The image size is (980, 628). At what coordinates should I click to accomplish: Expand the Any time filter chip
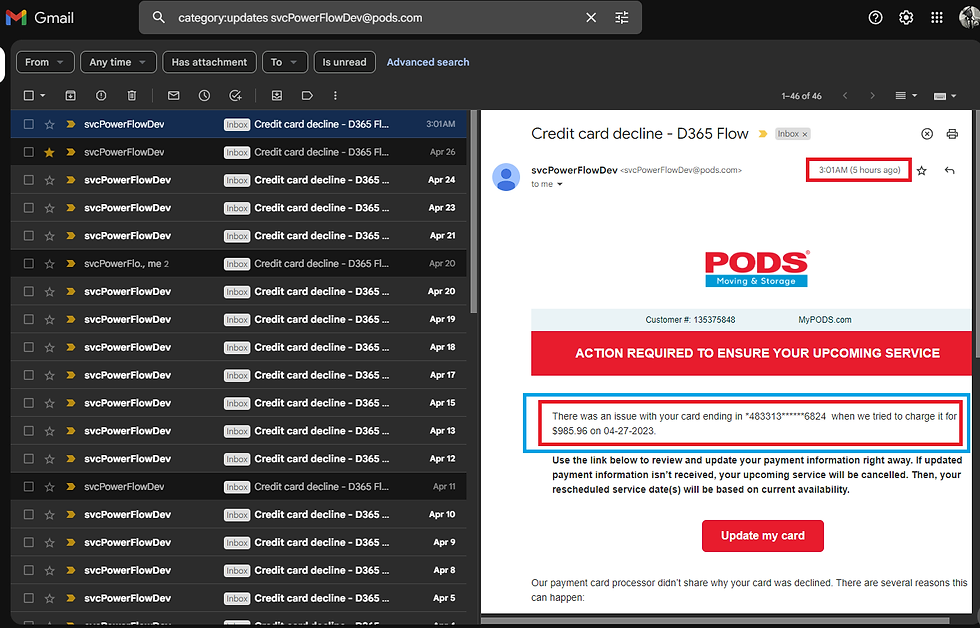click(118, 62)
